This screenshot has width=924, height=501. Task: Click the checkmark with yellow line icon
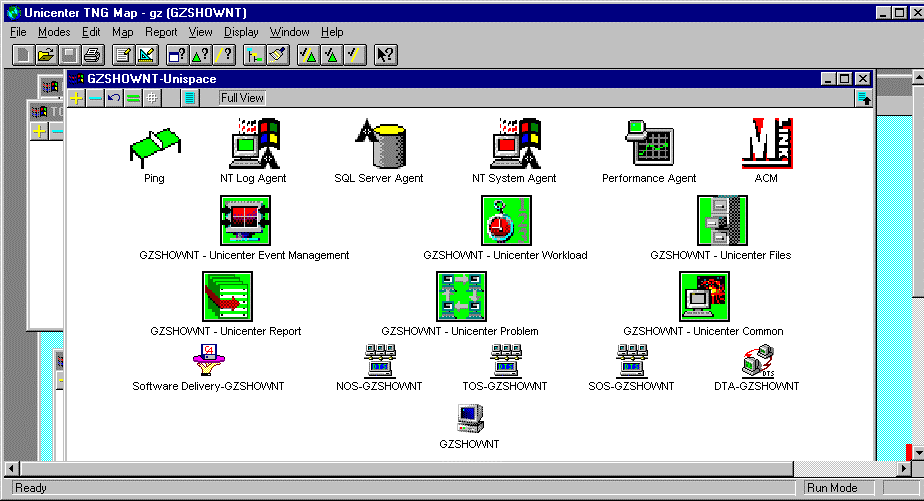click(x=354, y=55)
